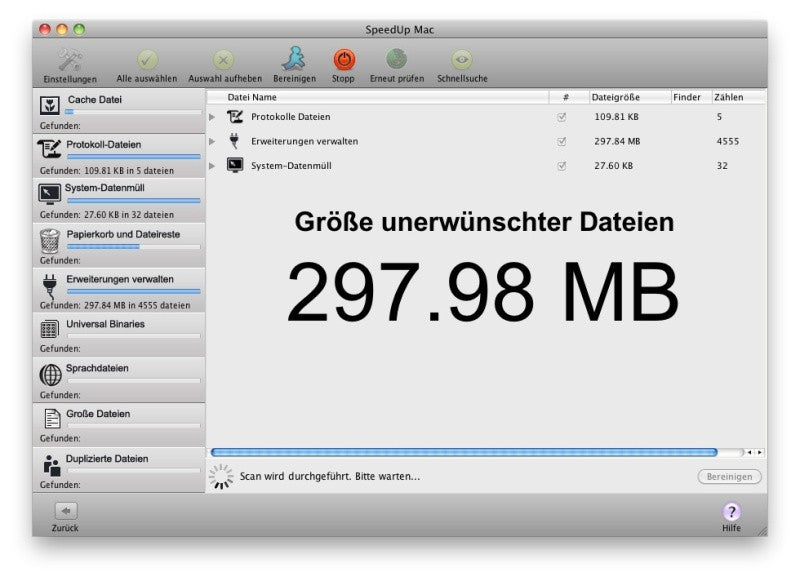Click the main scan progress bar
The height and width of the screenshot is (581, 800).
[477, 452]
